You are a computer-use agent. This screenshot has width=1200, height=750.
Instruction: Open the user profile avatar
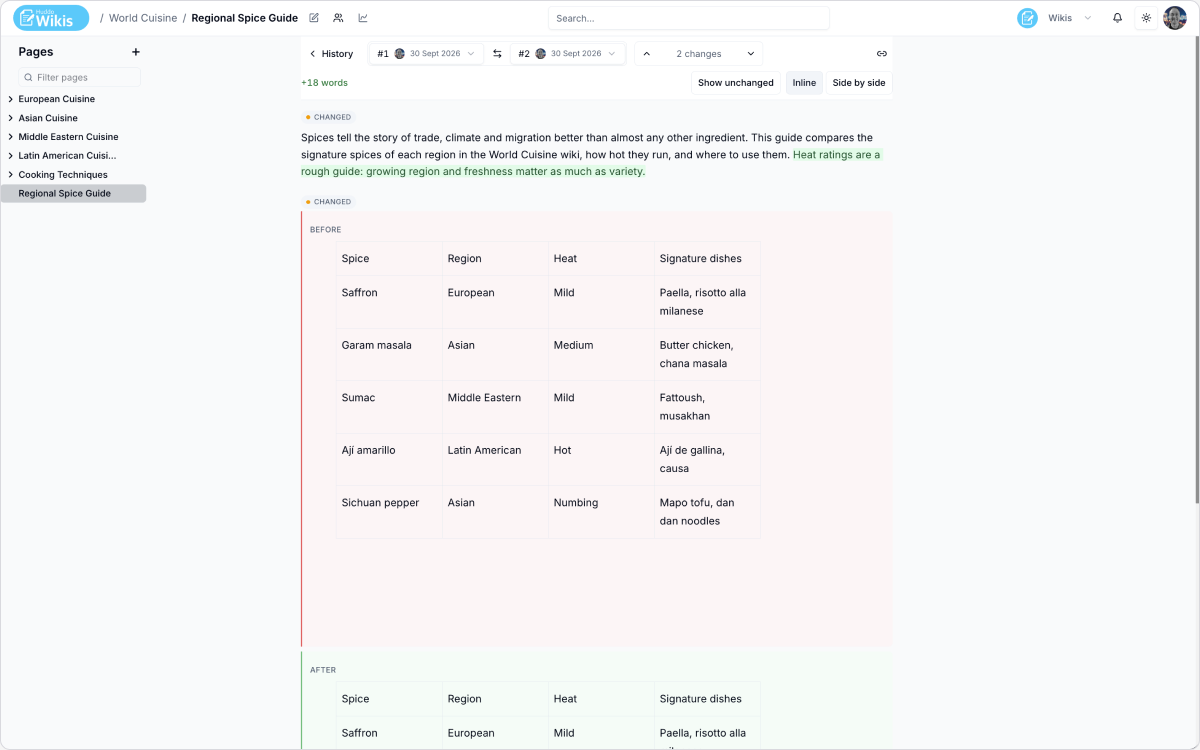[1175, 18]
